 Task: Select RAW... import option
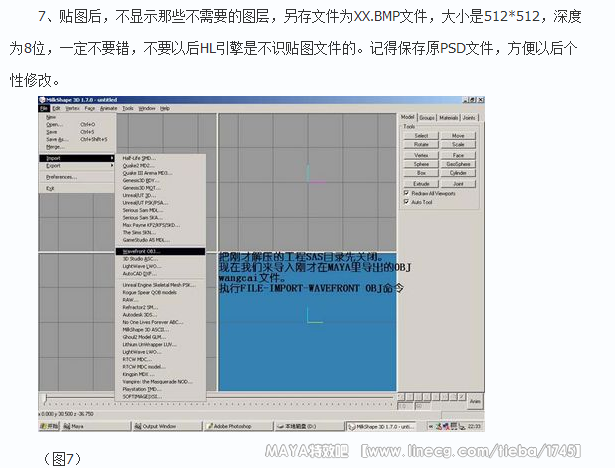[160, 300]
